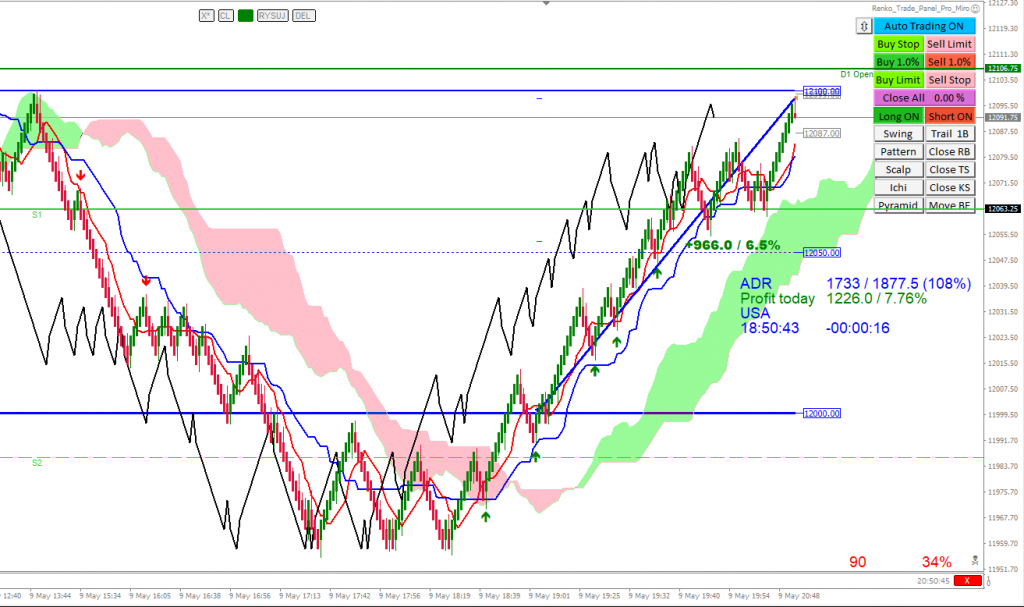
Task: Click the up-down arrow panel collapse icon
Action: coord(863,26)
